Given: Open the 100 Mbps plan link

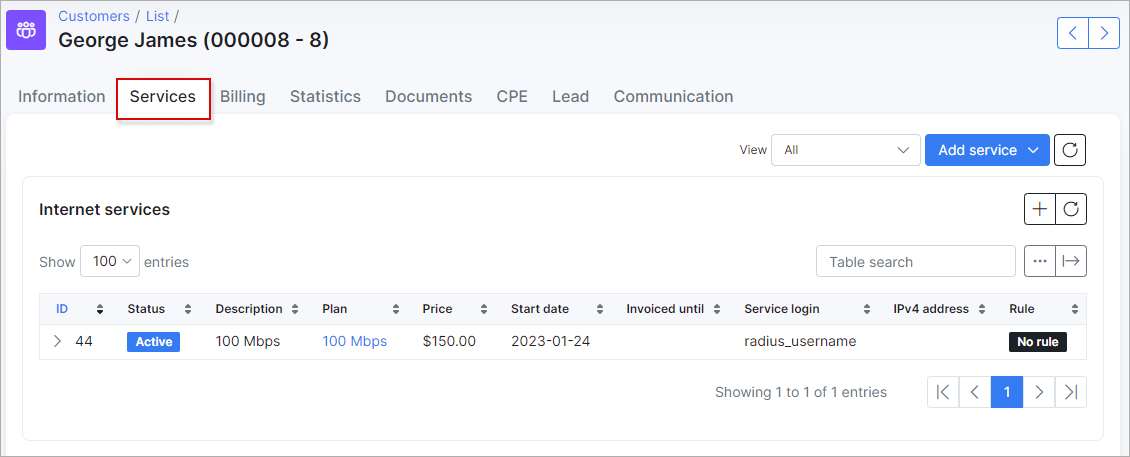Looking at the screenshot, I should (x=355, y=342).
